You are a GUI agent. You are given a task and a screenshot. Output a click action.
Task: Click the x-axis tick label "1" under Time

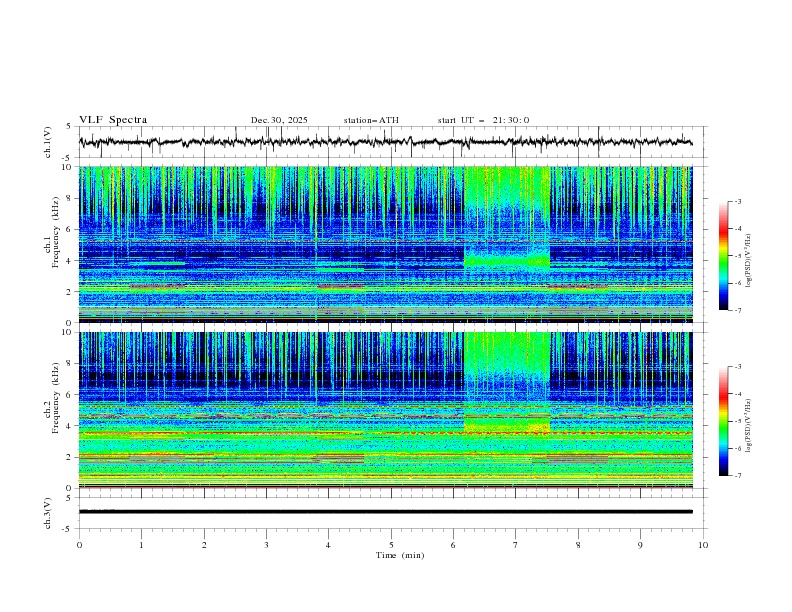[x=141, y=545]
